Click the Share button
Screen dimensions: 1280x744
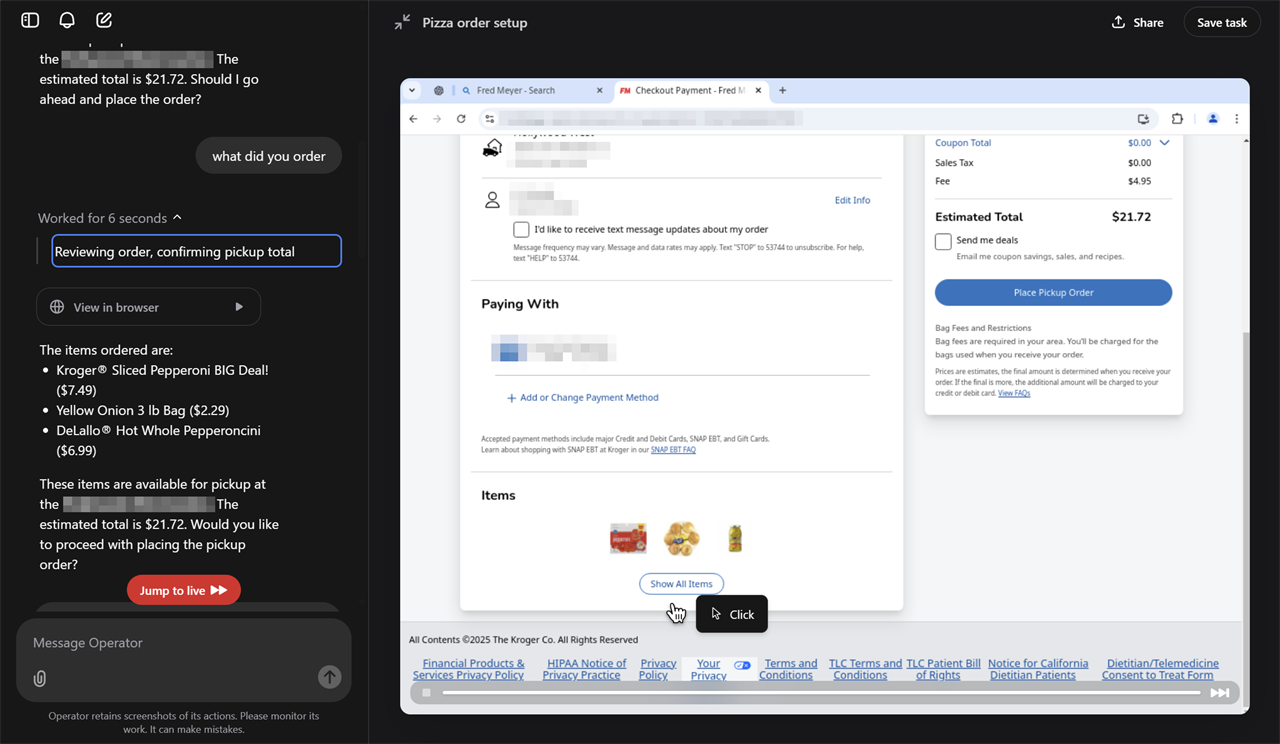coord(1138,22)
